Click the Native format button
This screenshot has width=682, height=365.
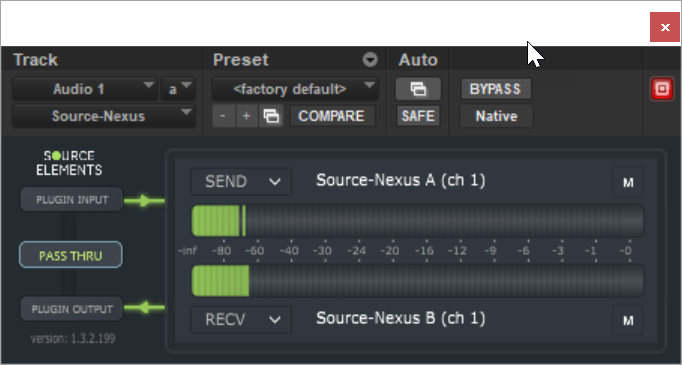[x=496, y=116]
